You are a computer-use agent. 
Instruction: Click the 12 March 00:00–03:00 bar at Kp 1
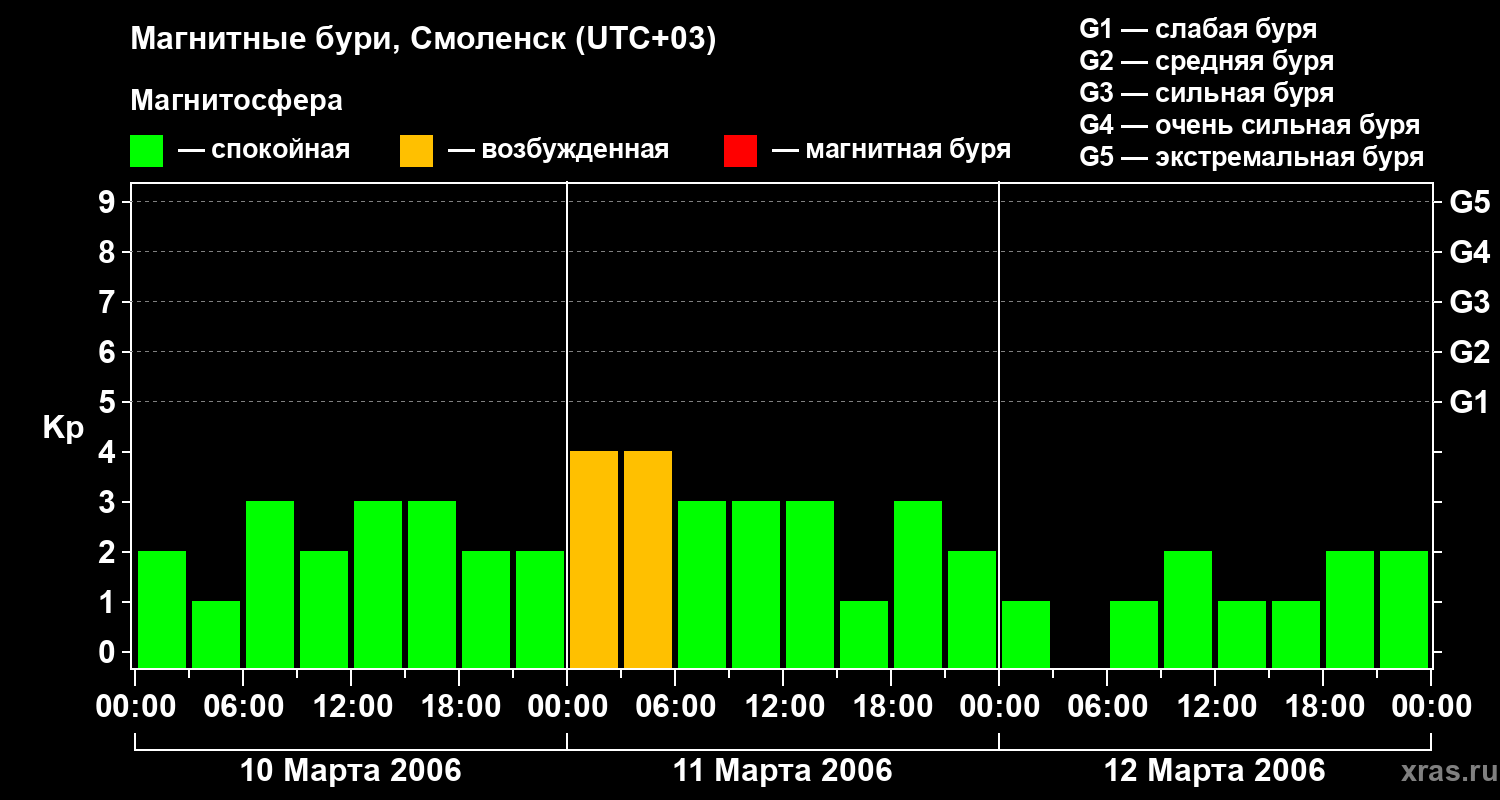pos(1026,635)
